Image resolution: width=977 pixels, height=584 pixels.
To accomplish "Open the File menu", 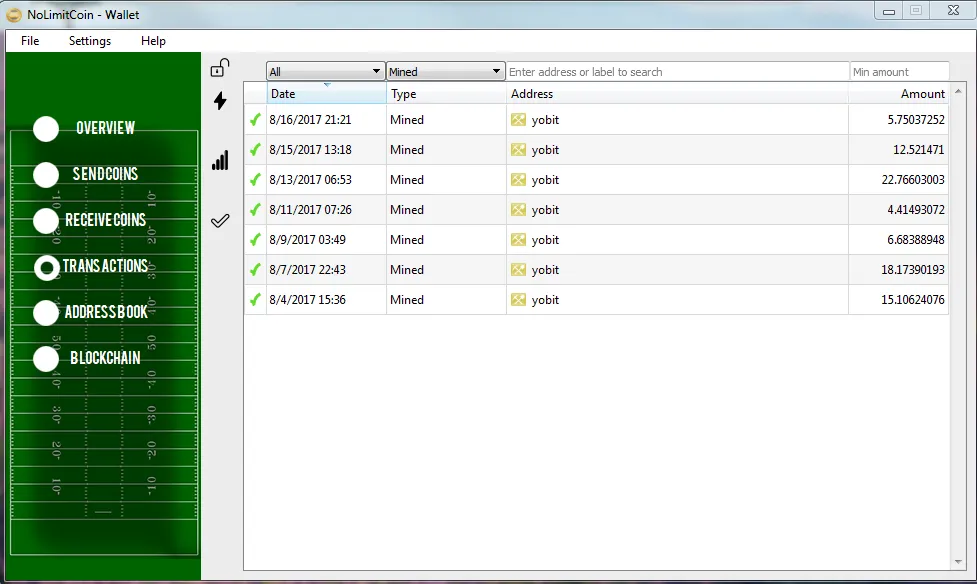I will coord(30,41).
